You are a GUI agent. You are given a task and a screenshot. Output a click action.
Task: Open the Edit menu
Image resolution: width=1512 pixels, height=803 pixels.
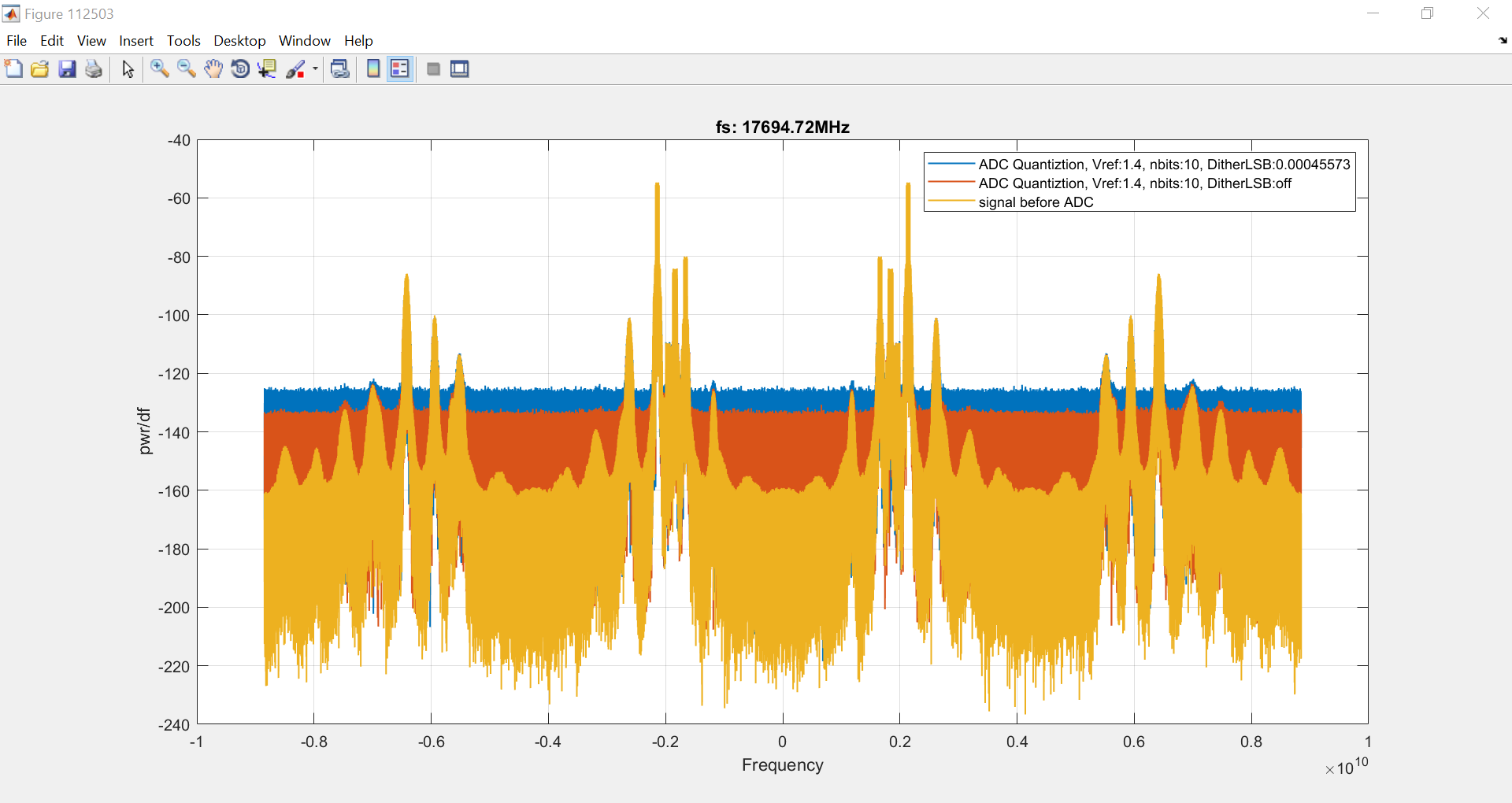point(52,41)
